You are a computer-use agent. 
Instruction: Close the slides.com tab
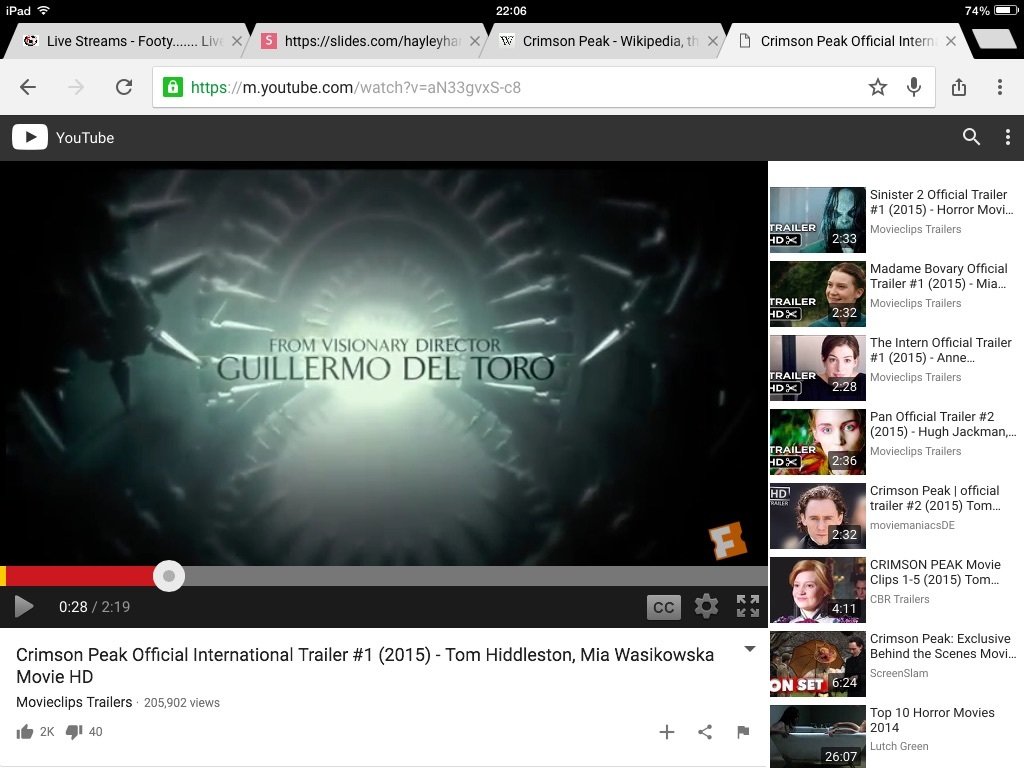475,41
